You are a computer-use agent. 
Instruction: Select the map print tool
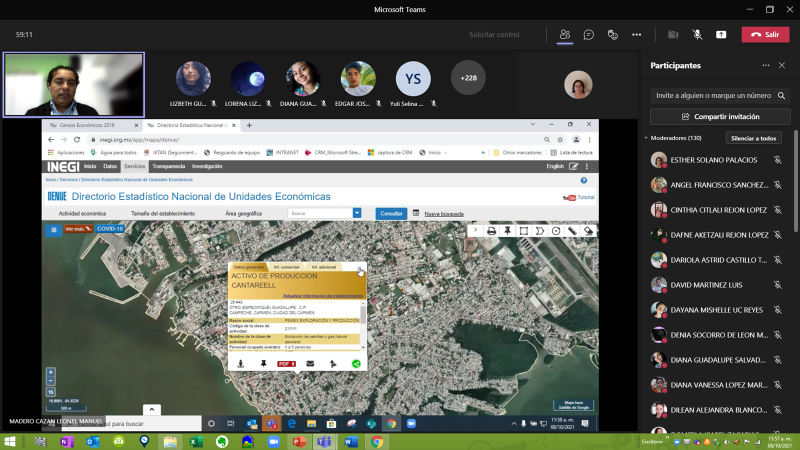coord(491,231)
